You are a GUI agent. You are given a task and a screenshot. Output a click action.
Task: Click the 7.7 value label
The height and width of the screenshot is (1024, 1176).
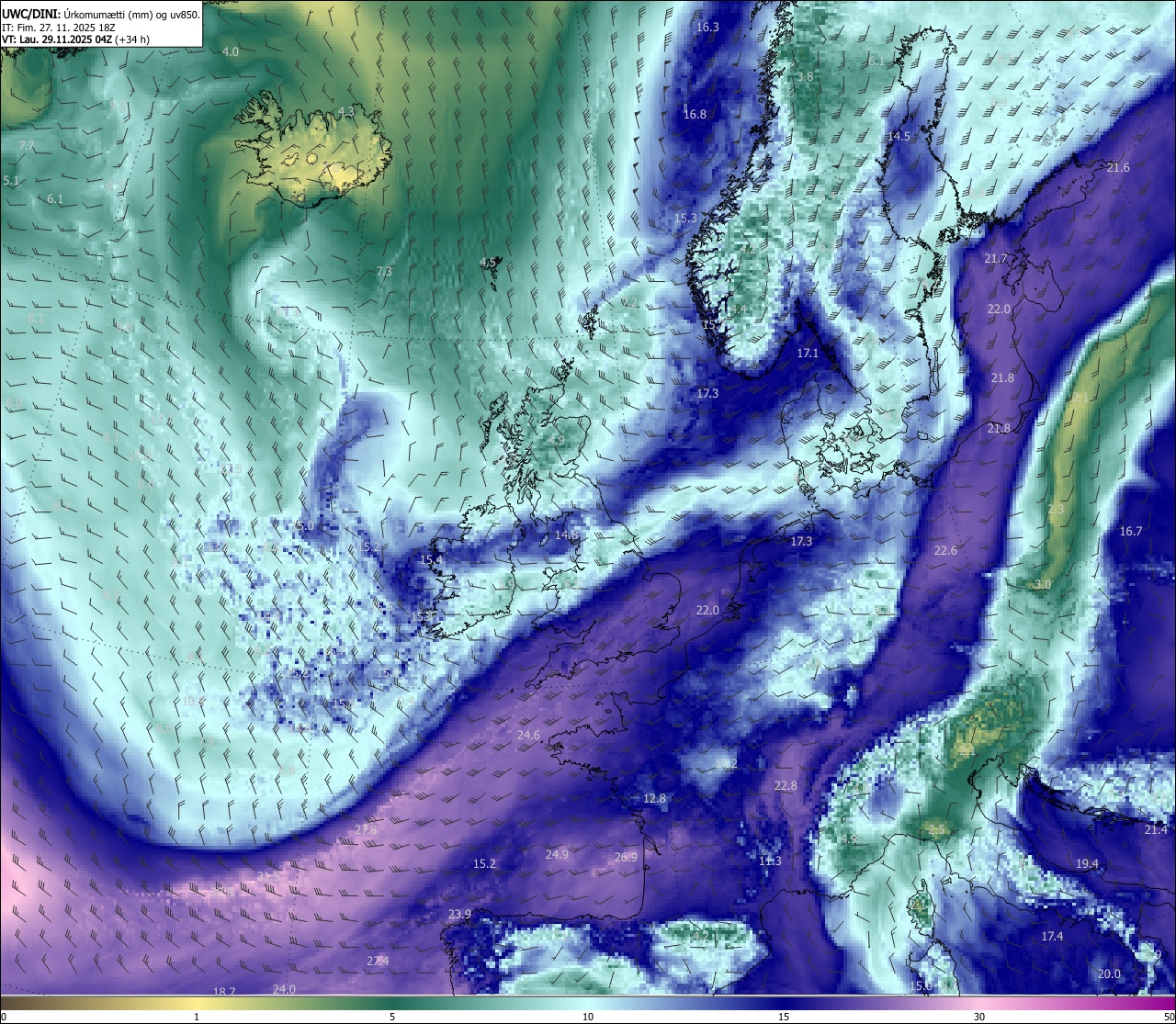click(x=27, y=146)
